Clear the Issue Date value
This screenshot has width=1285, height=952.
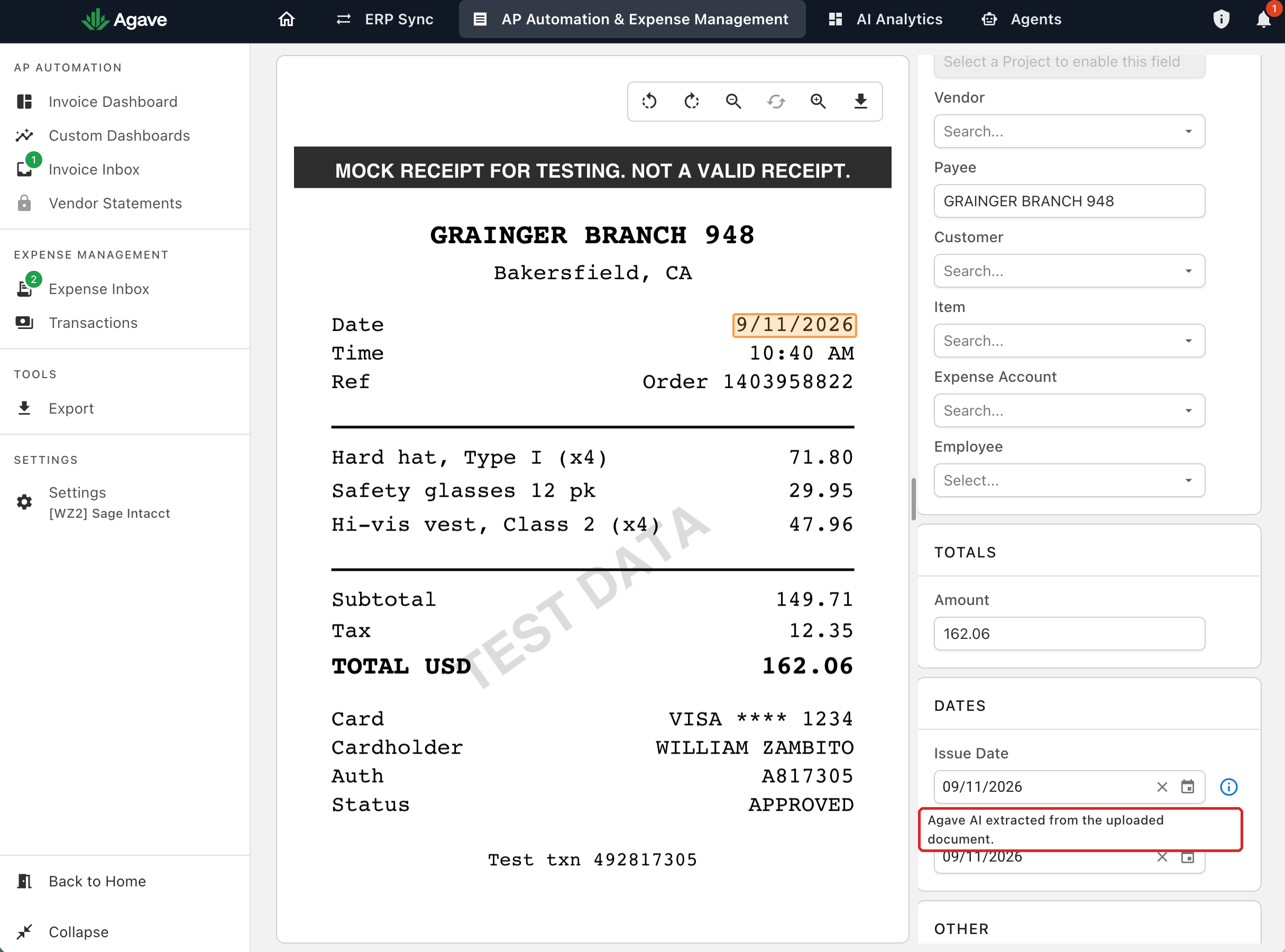coord(1162,786)
